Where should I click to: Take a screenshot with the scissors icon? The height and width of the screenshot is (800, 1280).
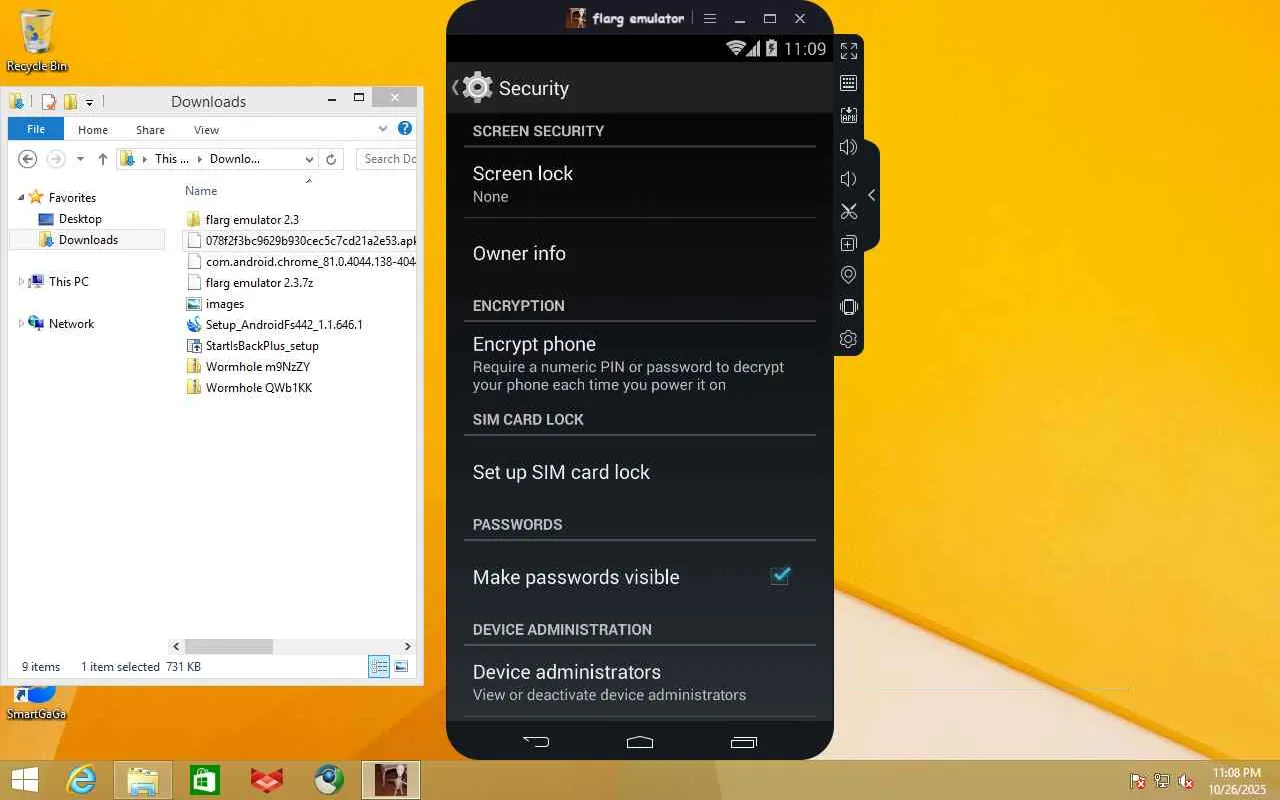click(848, 211)
